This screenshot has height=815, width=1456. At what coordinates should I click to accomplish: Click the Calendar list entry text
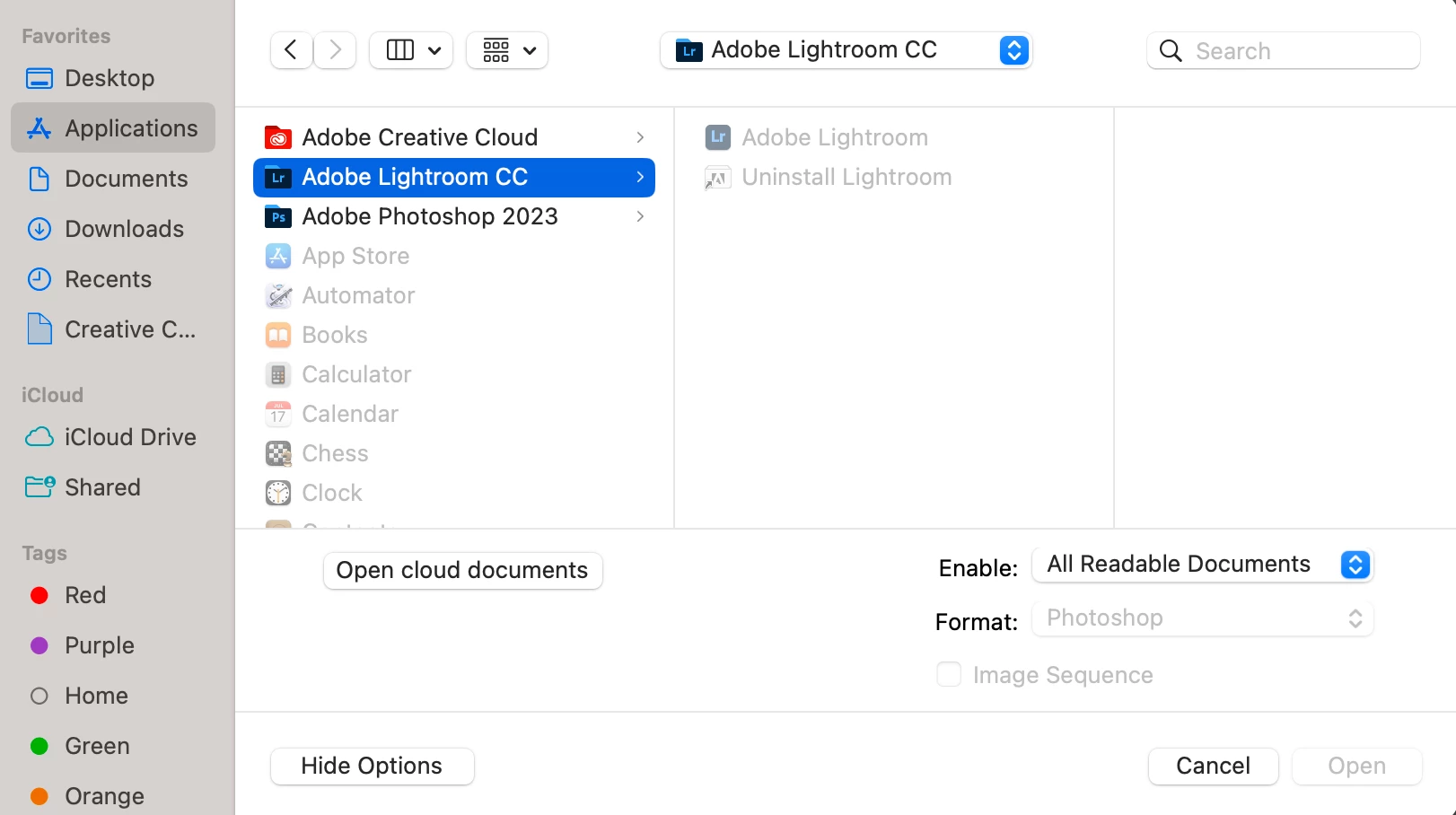point(350,414)
